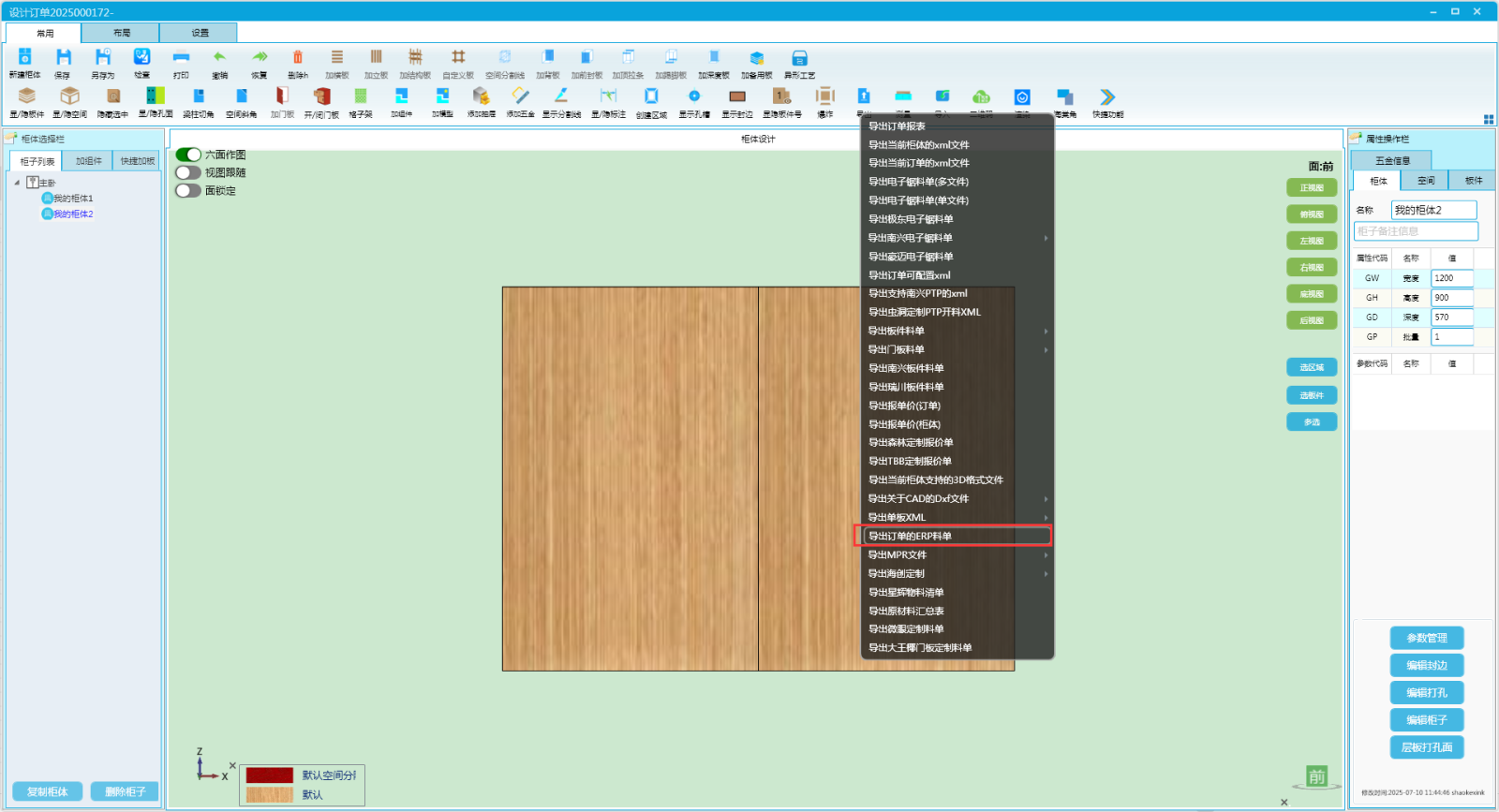Viewport: 1499px width, 812px height.
Task: Select 我的柜体1 in the cabinet tree
Action: [72, 199]
